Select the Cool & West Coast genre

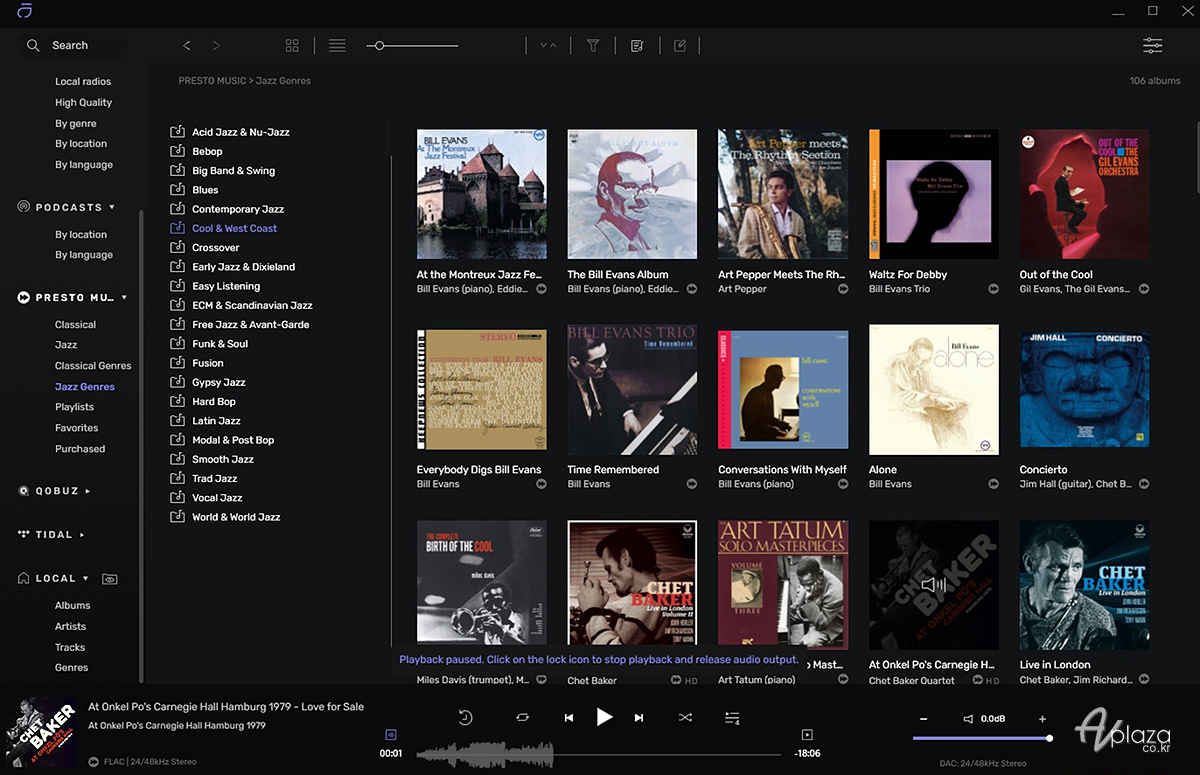(235, 228)
